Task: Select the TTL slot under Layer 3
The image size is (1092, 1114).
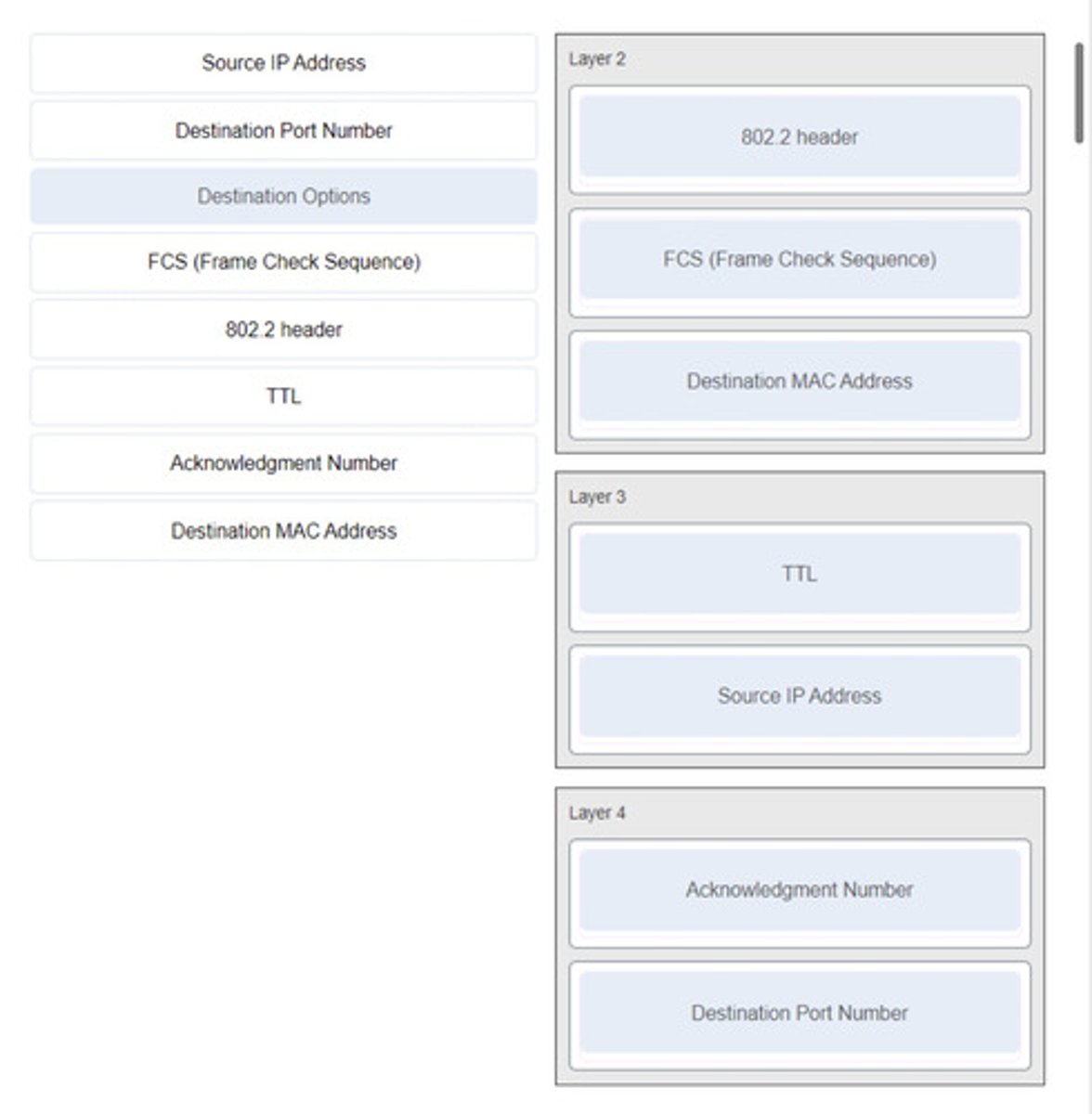Action: (x=799, y=574)
